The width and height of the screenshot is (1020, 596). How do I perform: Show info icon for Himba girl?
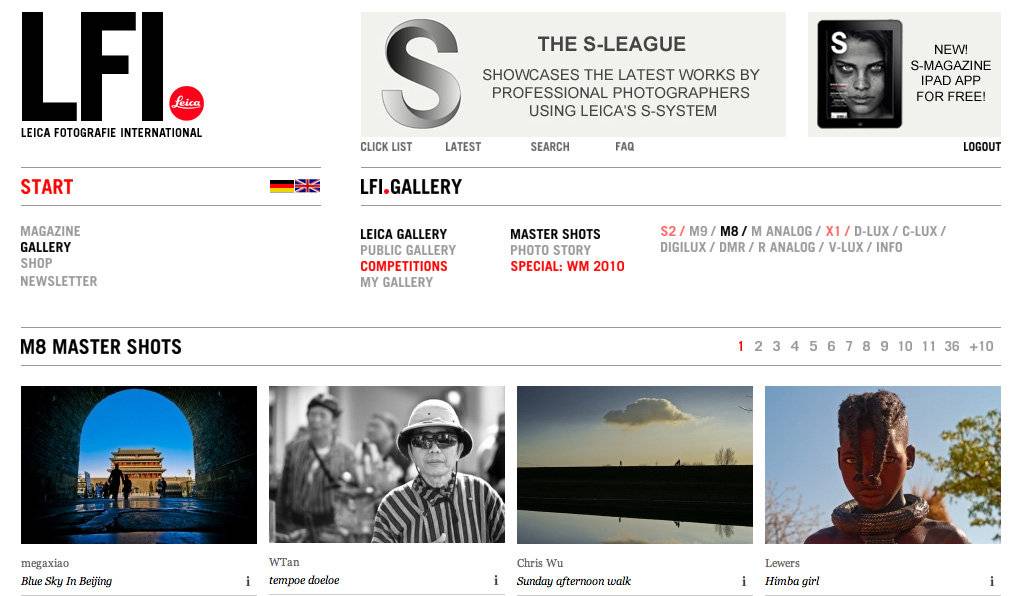click(x=991, y=581)
